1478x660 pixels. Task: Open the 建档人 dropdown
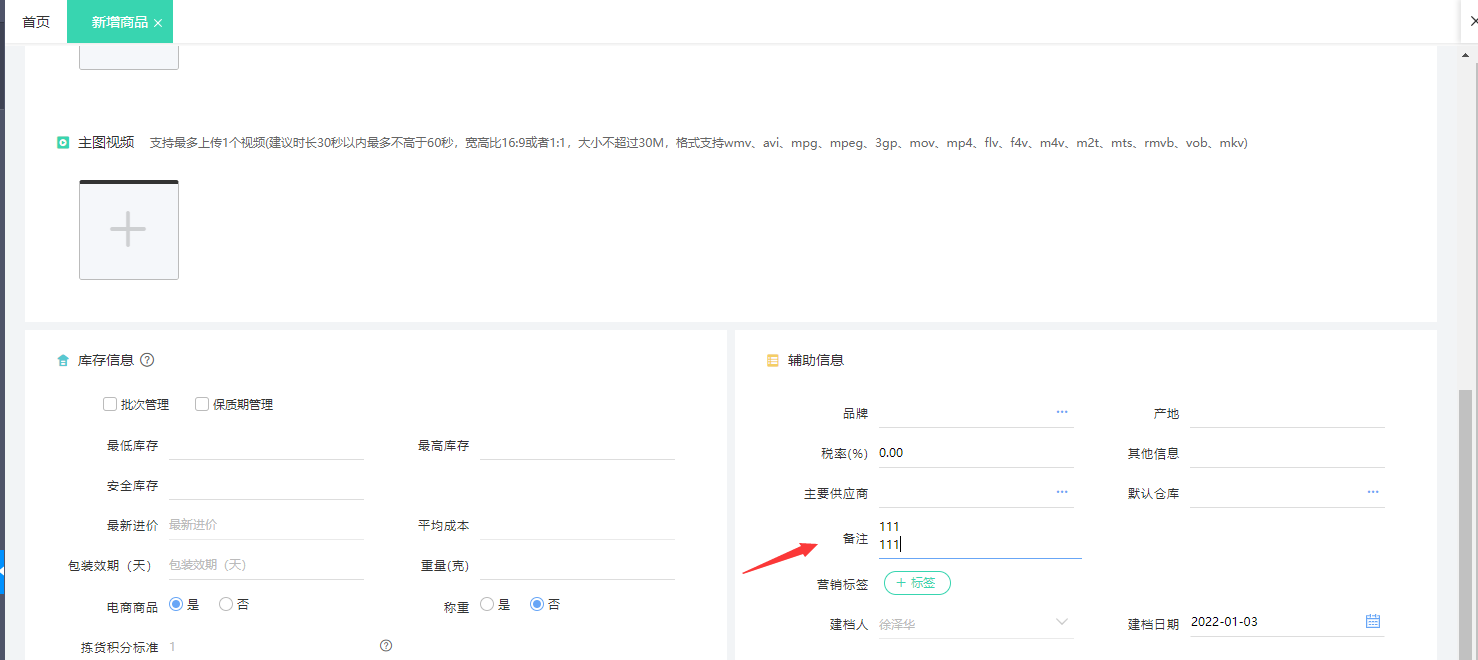coord(1060,623)
